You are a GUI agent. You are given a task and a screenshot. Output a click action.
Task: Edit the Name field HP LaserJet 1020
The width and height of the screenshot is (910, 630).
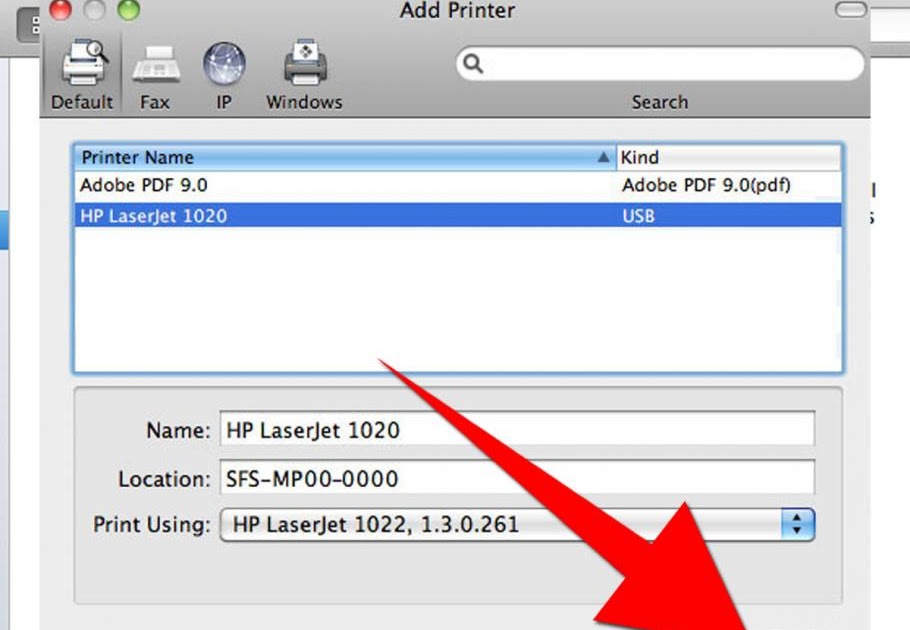(517, 429)
